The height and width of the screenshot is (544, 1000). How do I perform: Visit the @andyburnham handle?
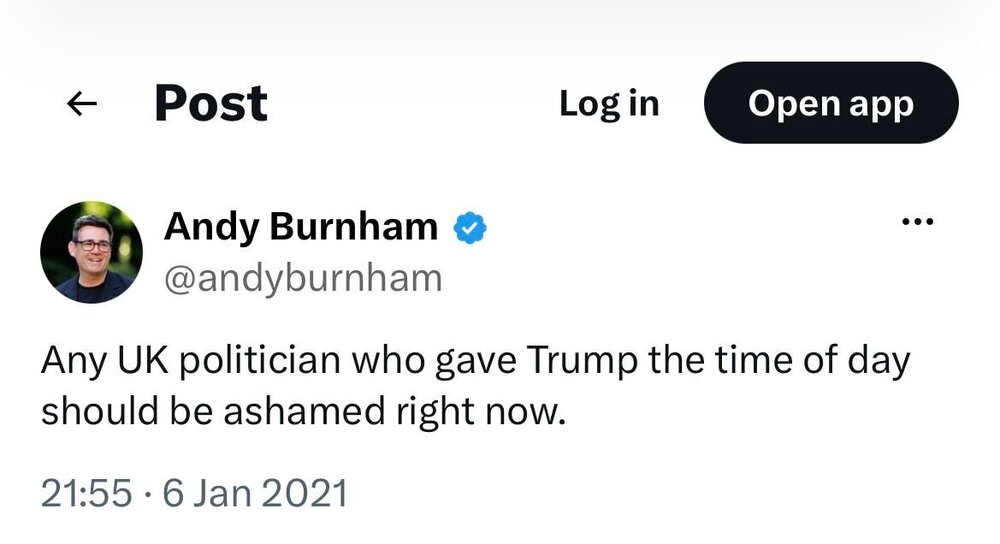coord(303,279)
